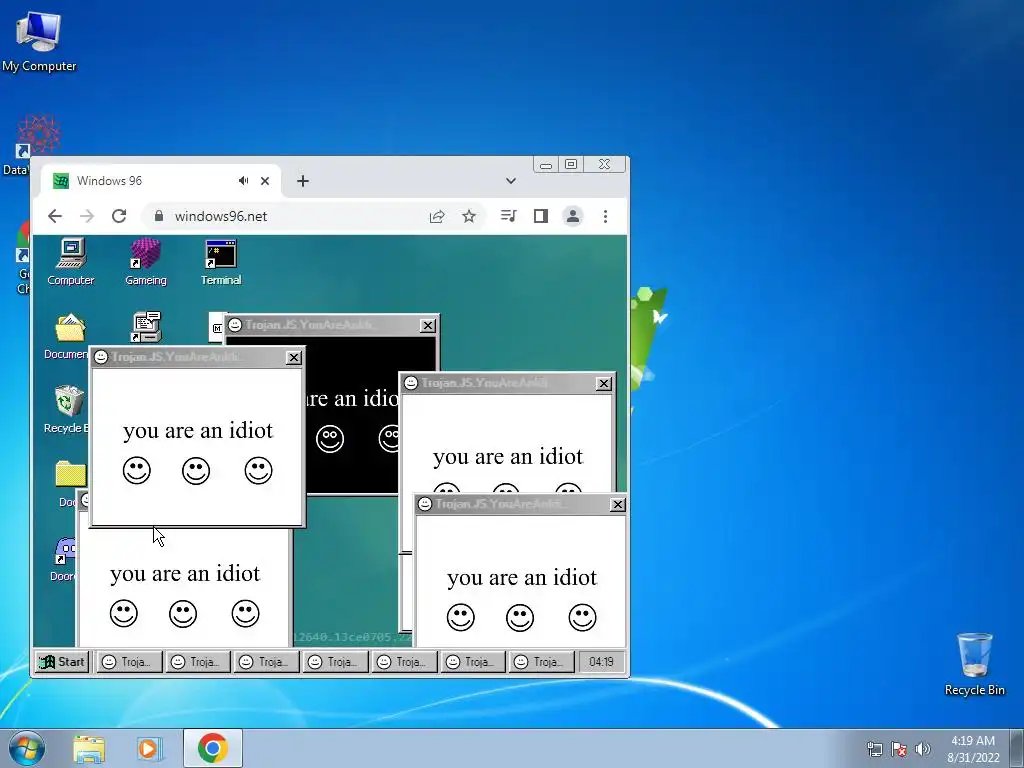Close the Trojan popup behind the bottom-right one
1024x768 pixels.
click(604, 383)
